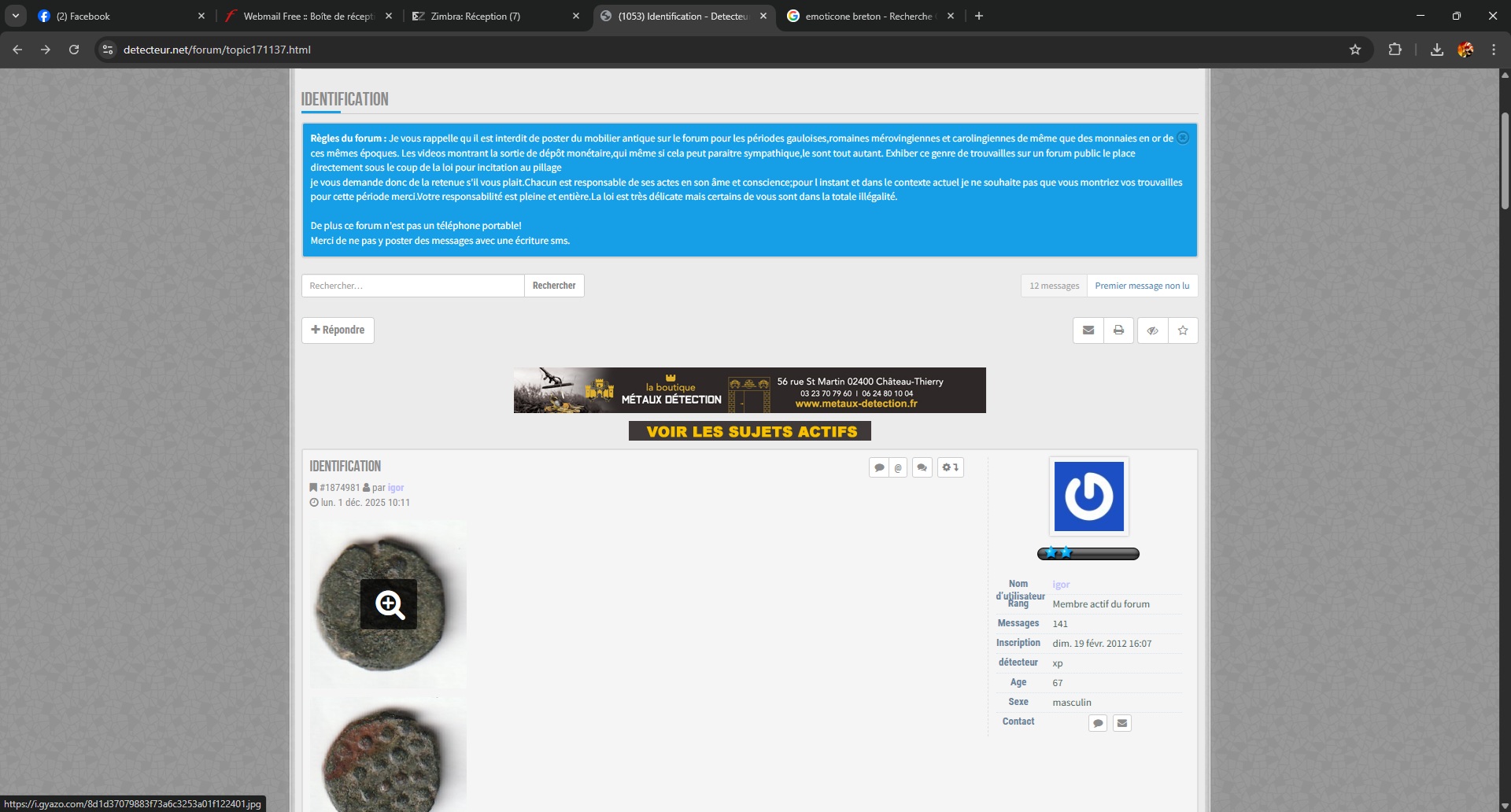Bookmark this page with the star
The height and width of the screenshot is (812, 1511).
point(1355,50)
